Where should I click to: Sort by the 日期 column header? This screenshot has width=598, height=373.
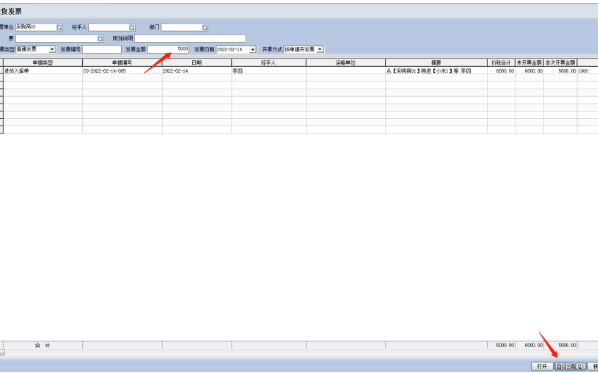(197, 63)
